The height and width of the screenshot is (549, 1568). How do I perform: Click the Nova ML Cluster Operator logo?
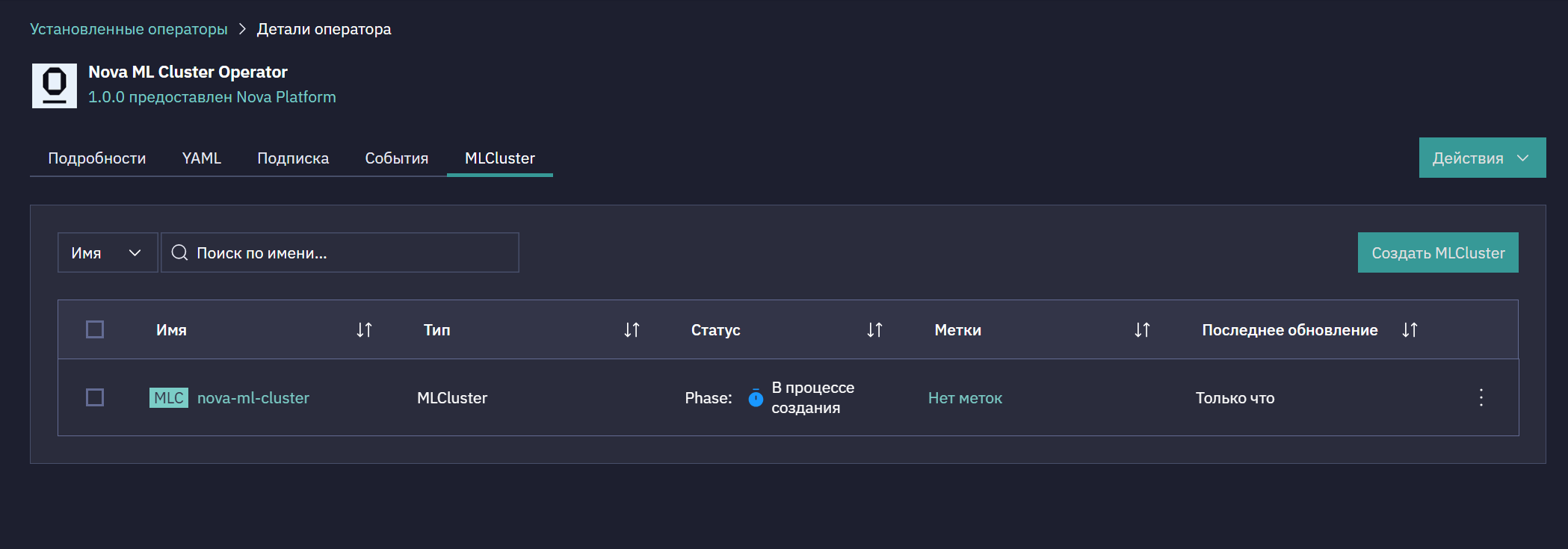[54, 85]
